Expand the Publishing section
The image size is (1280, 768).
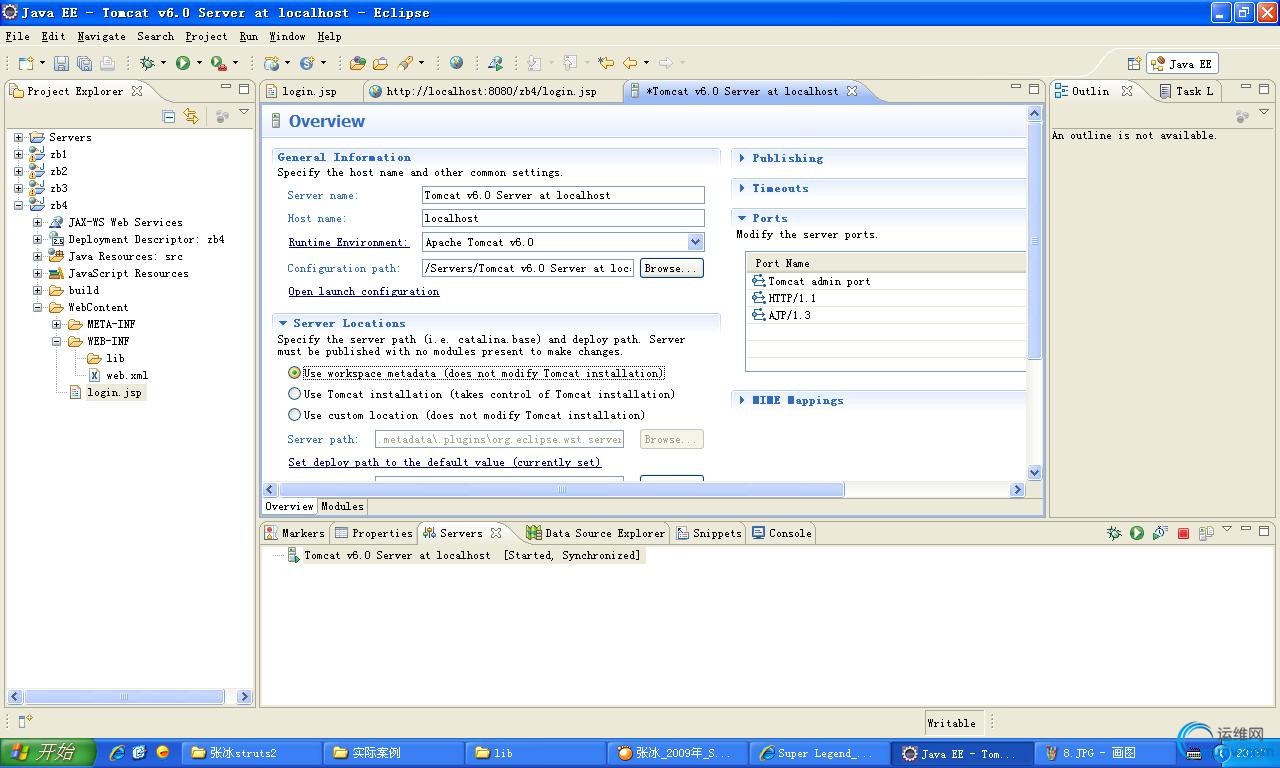tap(742, 158)
